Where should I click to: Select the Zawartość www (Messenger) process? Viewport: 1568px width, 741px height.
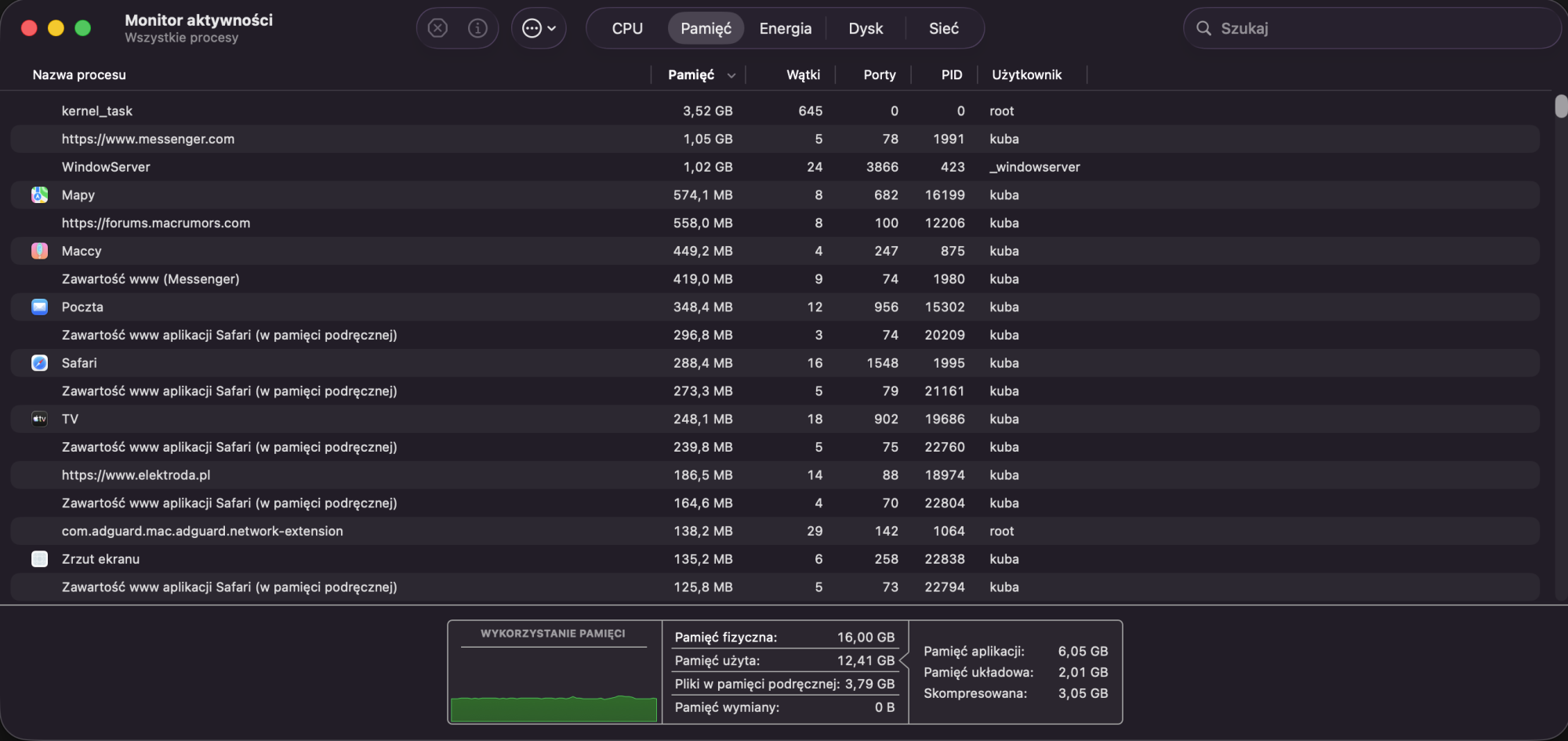click(x=775, y=279)
